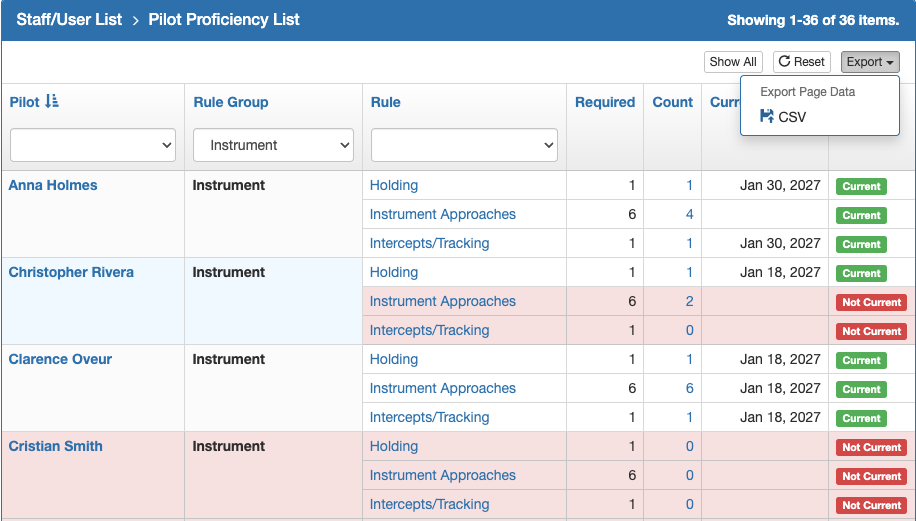916x521 pixels.
Task: Click the CSV export file icon
Action: (766, 116)
